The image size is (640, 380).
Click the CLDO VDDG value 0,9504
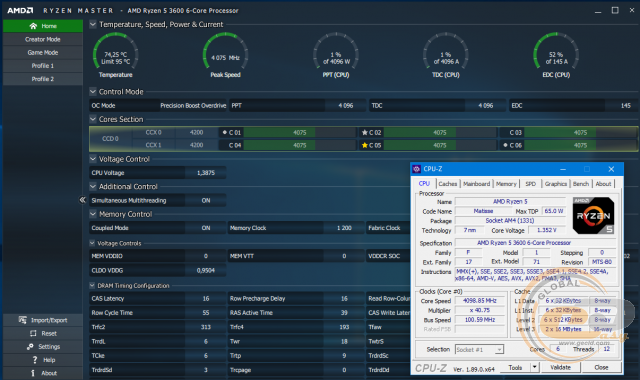click(x=206, y=270)
